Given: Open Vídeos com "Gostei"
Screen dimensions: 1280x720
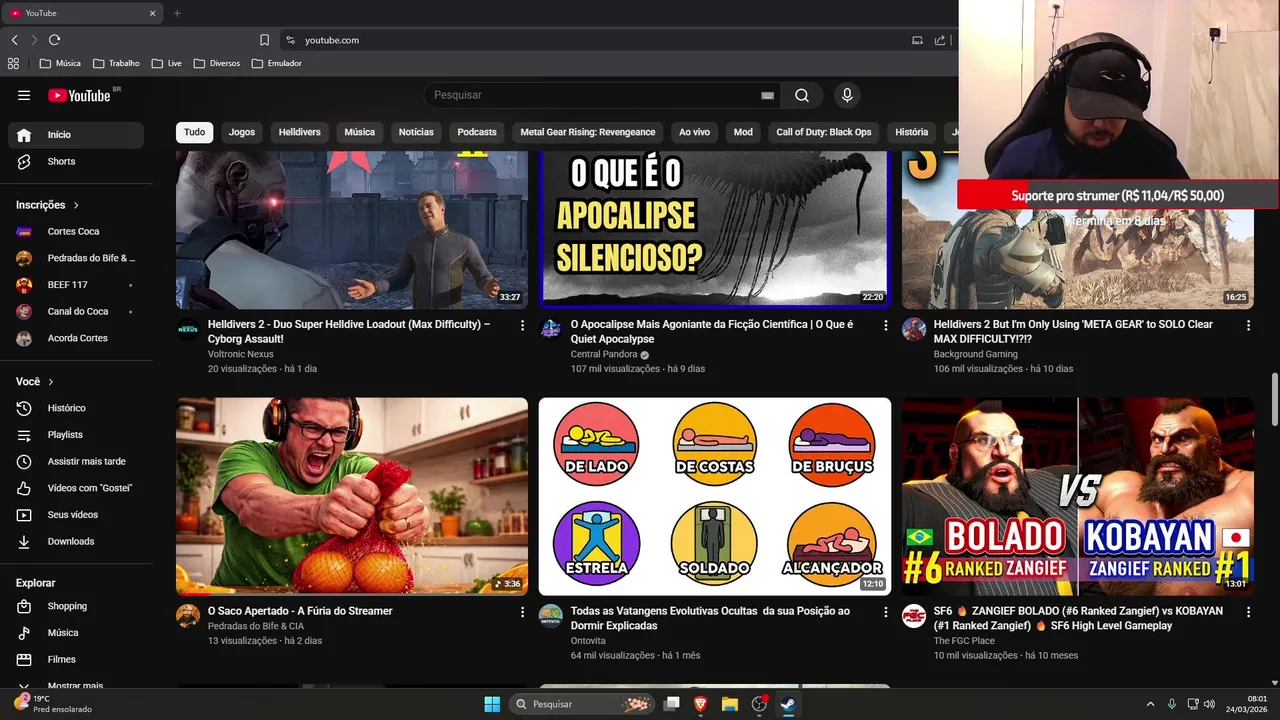Looking at the screenshot, I should [x=76, y=488].
